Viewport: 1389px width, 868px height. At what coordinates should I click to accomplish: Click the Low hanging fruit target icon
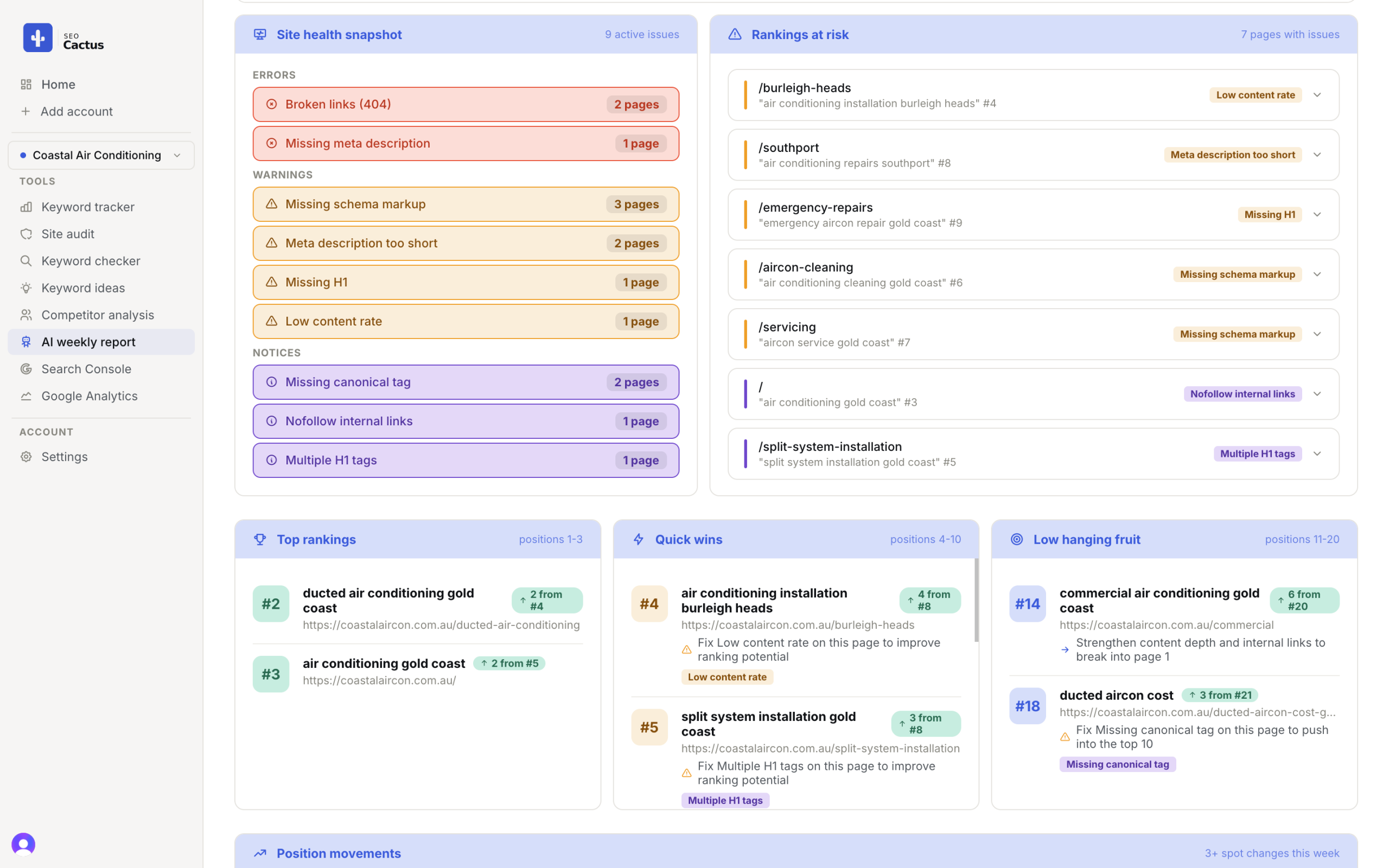coord(1016,540)
